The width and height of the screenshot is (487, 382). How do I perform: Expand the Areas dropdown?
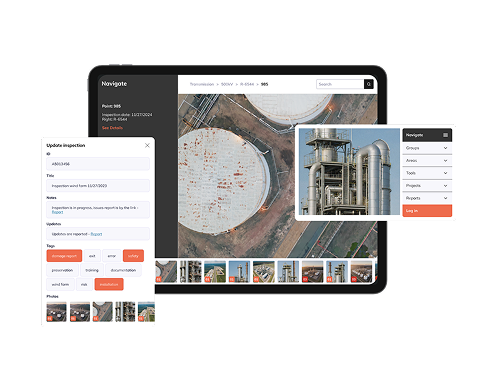point(427,161)
